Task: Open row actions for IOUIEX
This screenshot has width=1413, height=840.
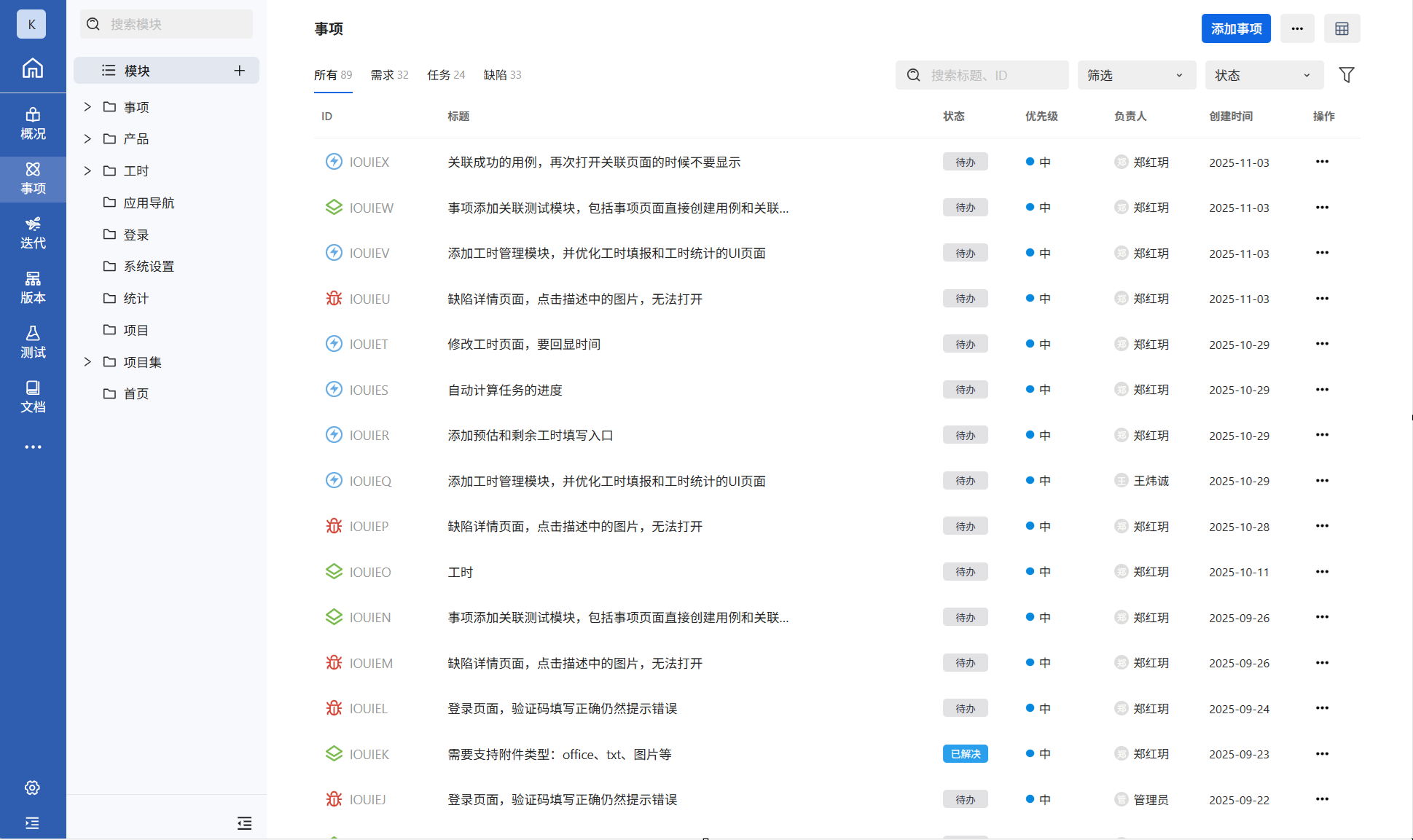Action: [x=1322, y=162]
